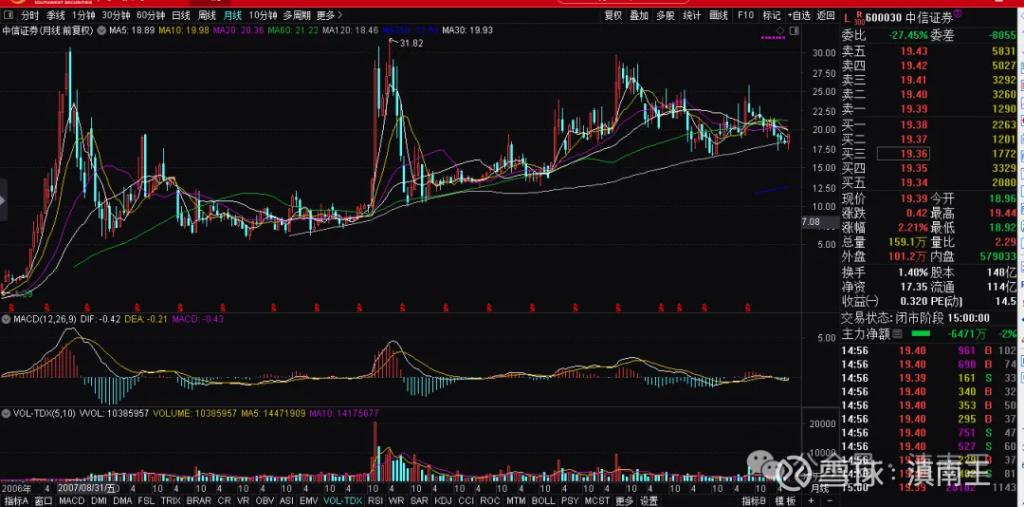The height and width of the screenshot is (507, 1024).
Task: Open indicator 设置 settings
Action: tap(648, 501)
